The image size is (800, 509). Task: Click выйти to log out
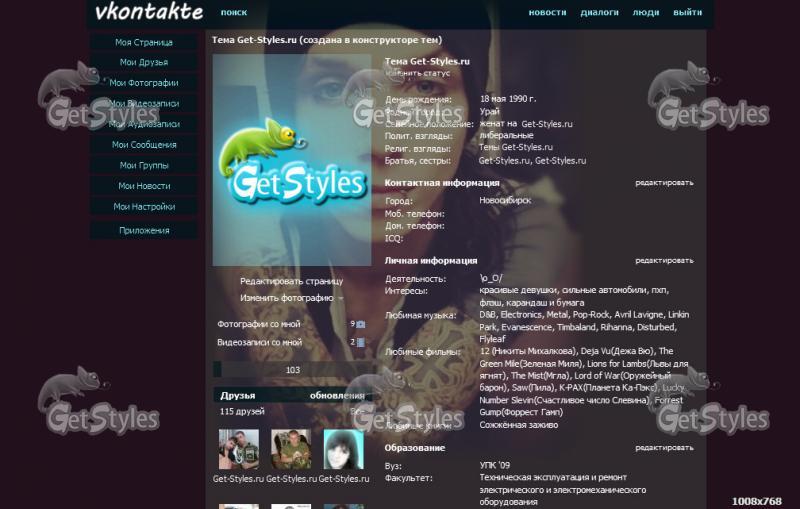point(687,13)
